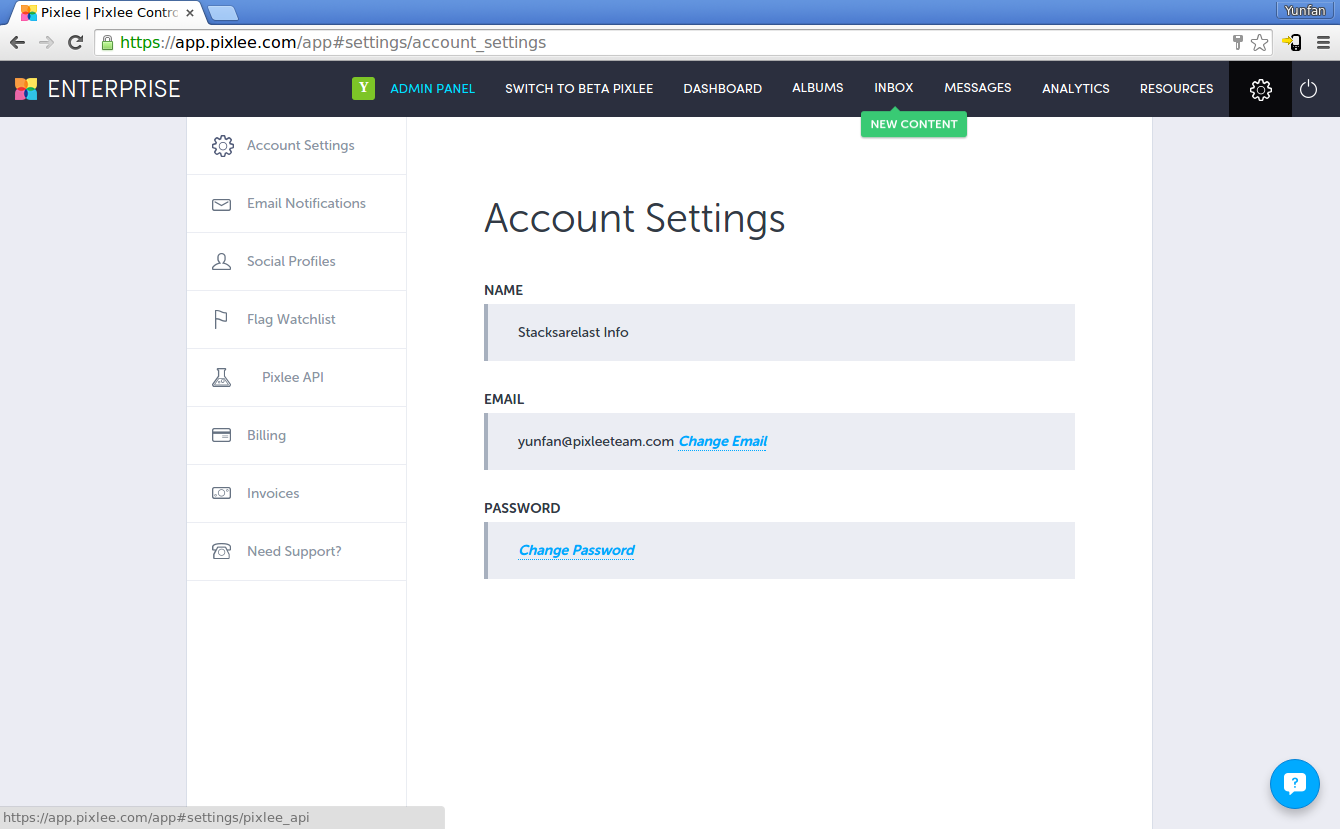This screenshot has width=1340, height=829.
Task: Reload the page with refresh icon
Action: pyautogui.click(x=75, y=42)
